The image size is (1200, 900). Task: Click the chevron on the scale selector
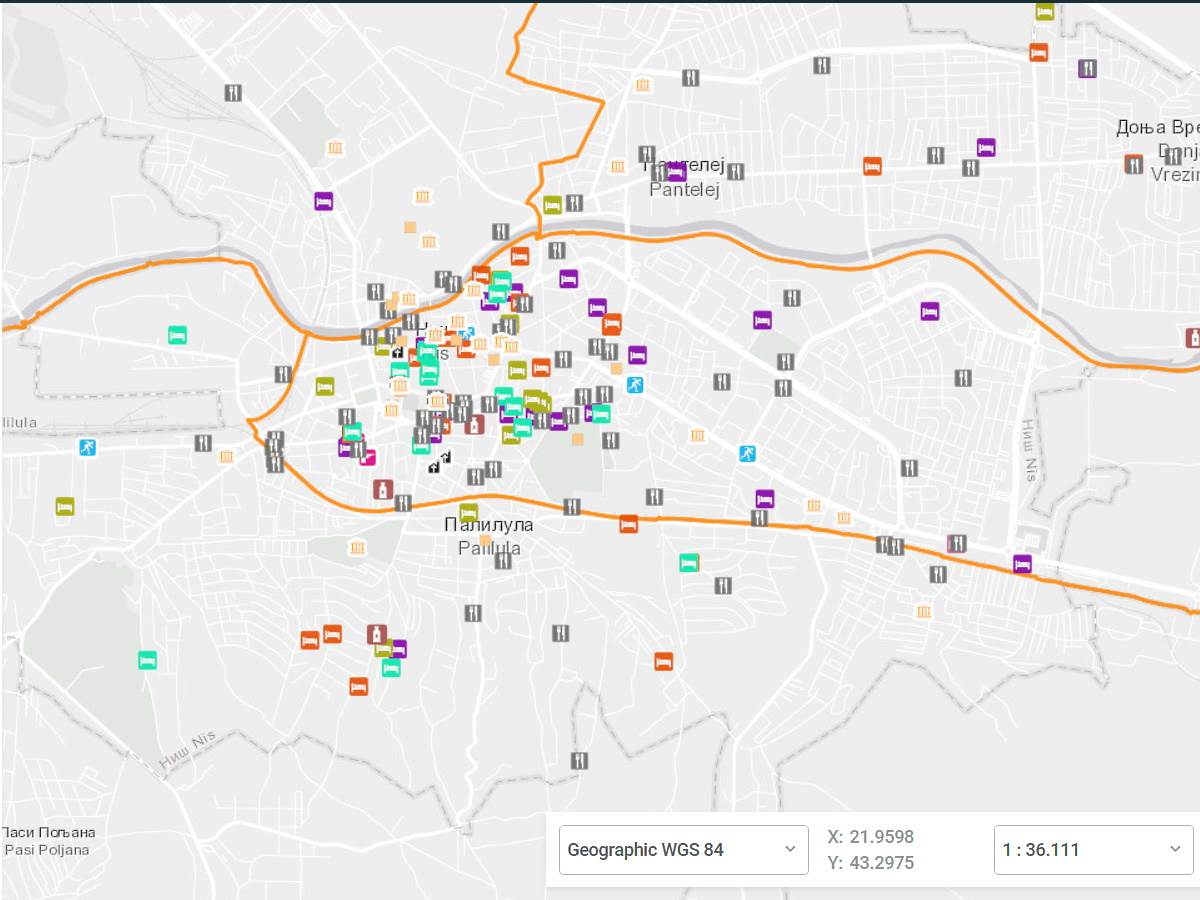[x=1175, y=849]
